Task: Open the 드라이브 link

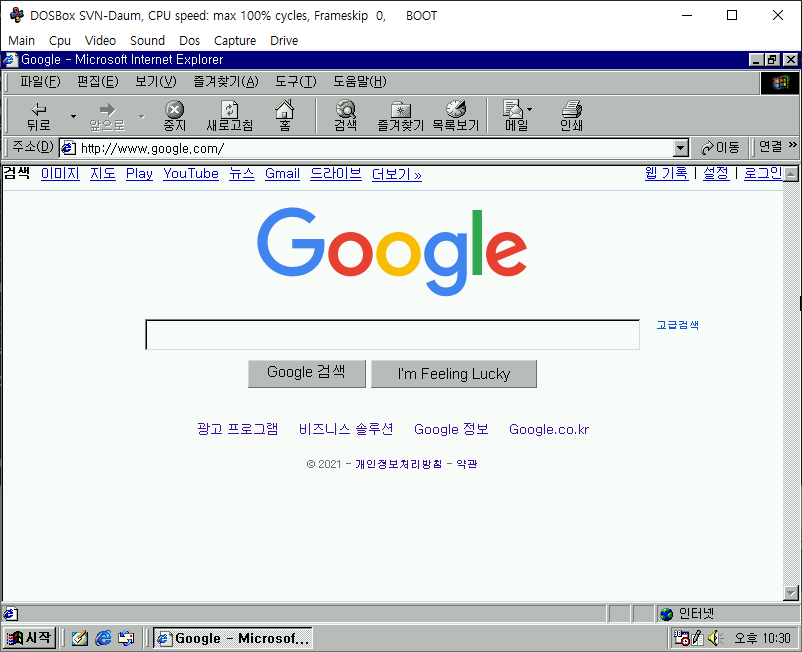Action: (x=336, y=174)
